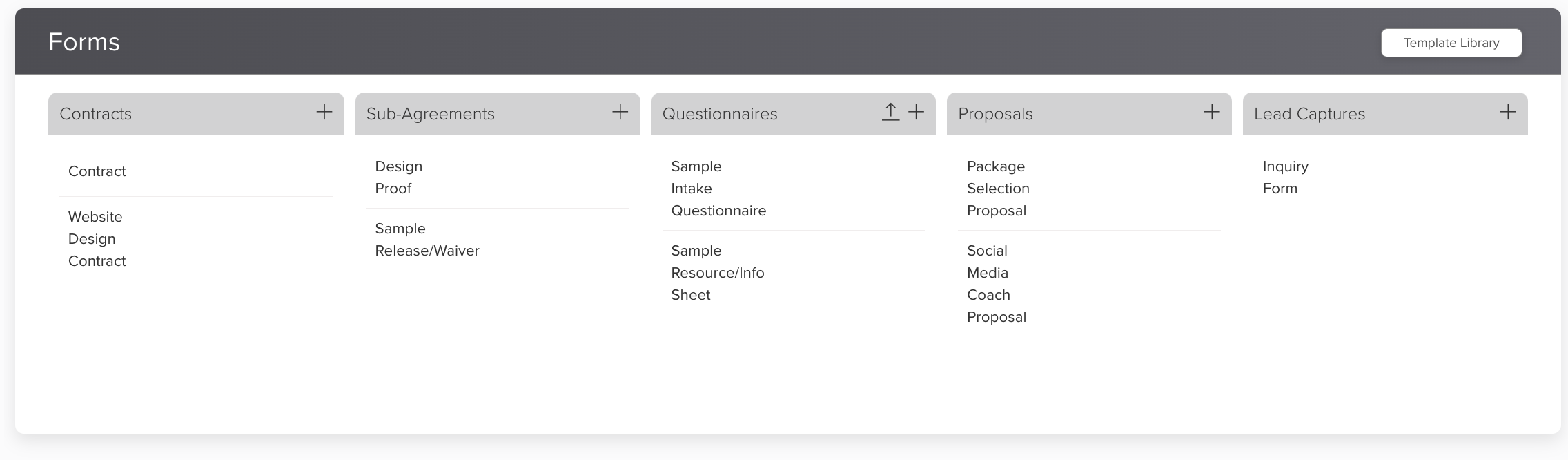Add a new questionnaire with plus icon
The width and height of the screenshot is (1568, 460).
coord(916,113)
